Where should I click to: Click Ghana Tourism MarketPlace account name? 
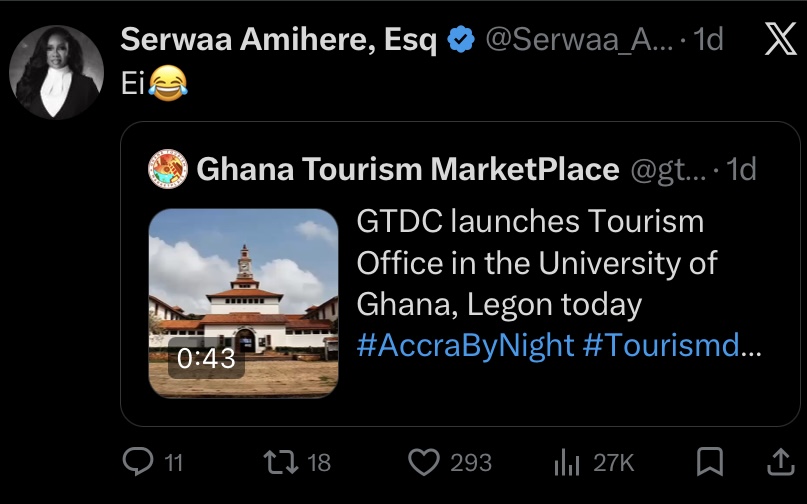408,170
